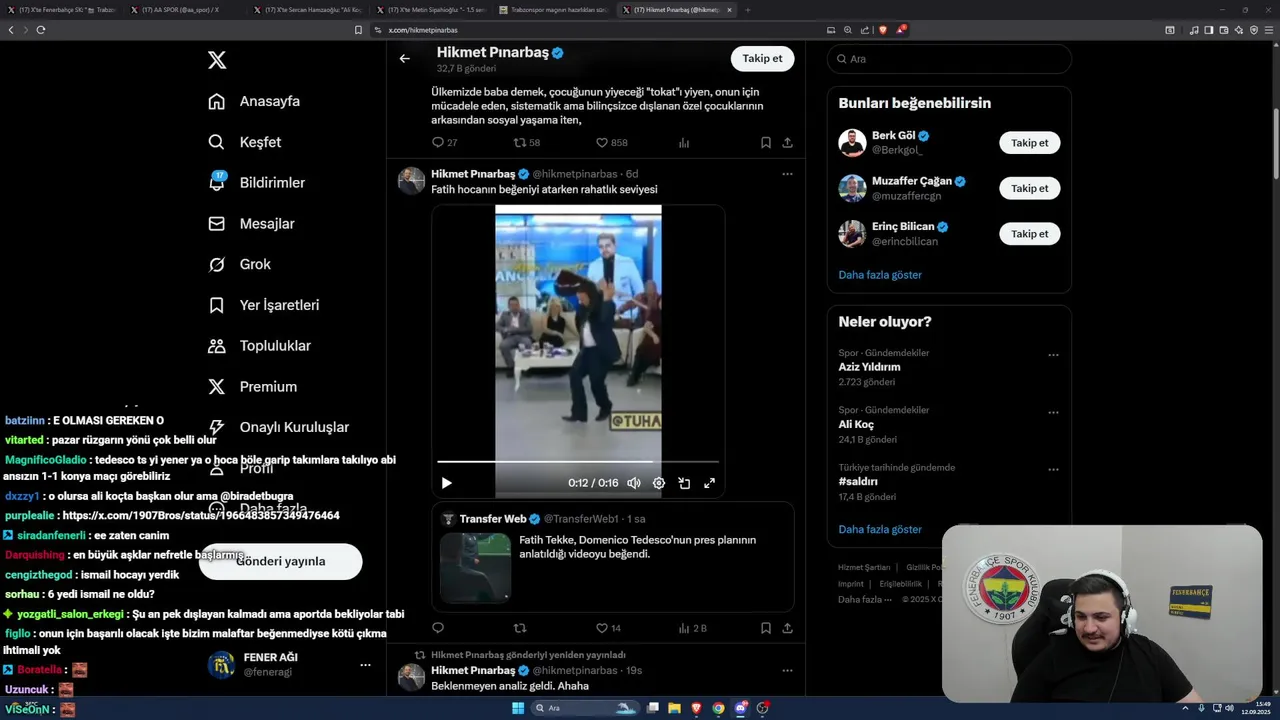Bookmark the post with 858 likes
Viewport: 1280px width, 720px height.
[x=765, y=143]
